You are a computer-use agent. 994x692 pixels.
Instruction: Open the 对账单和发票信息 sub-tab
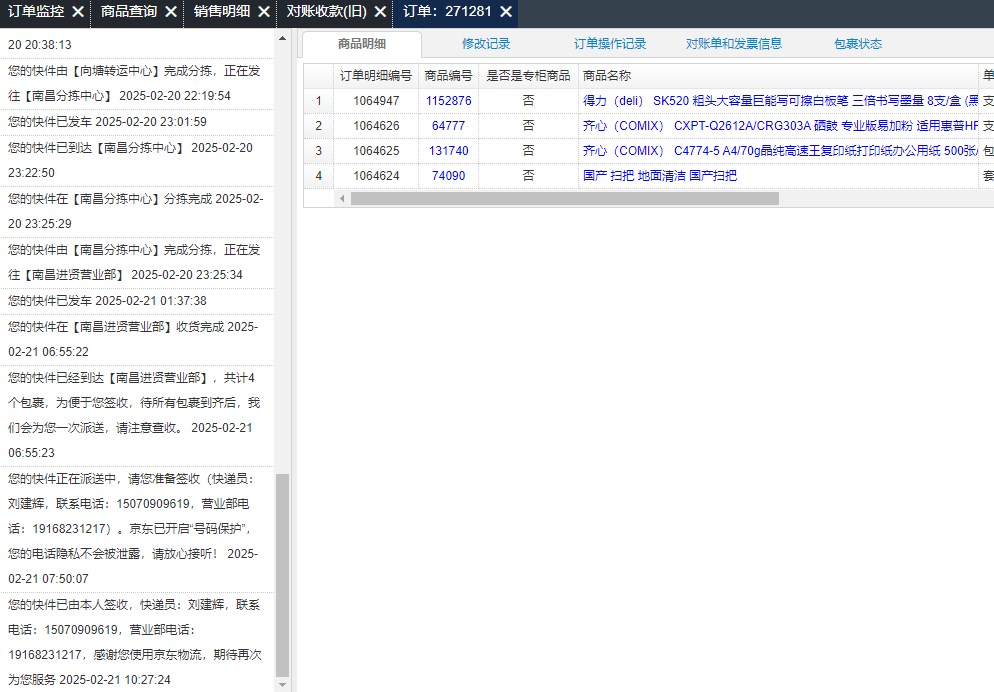(x=733, y=44)
